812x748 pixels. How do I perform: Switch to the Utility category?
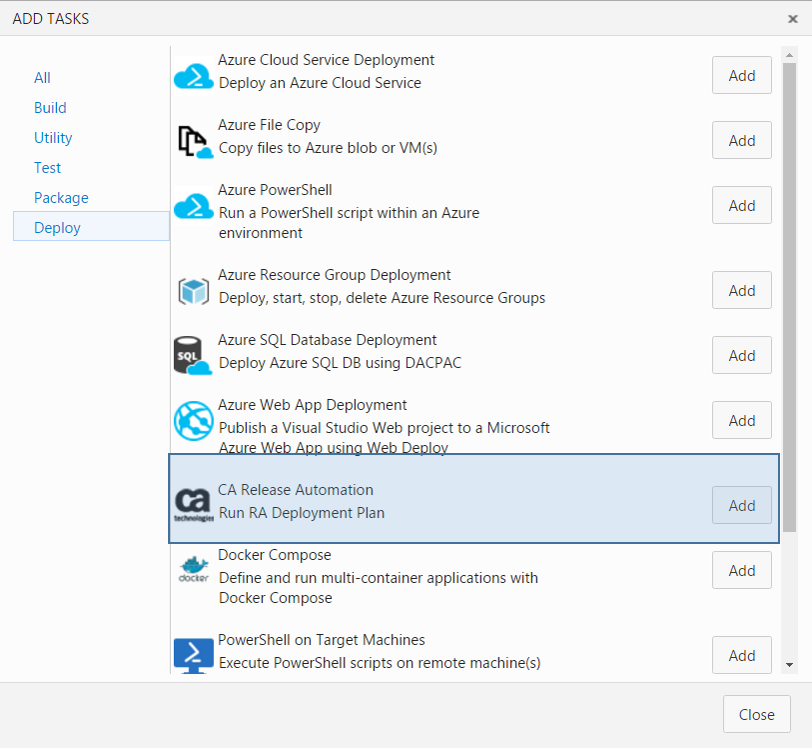[x=53, y=138]
